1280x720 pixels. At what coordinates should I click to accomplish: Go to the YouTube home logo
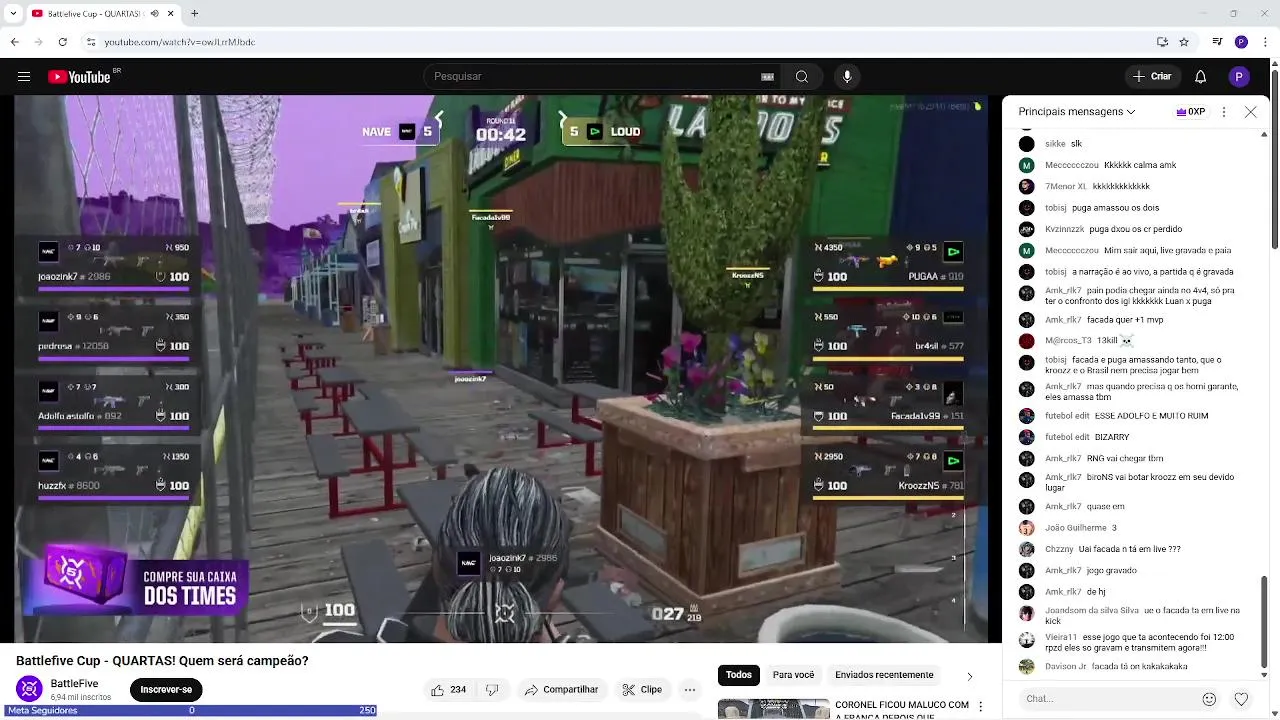pyautogui.click(x=80, y=77)
